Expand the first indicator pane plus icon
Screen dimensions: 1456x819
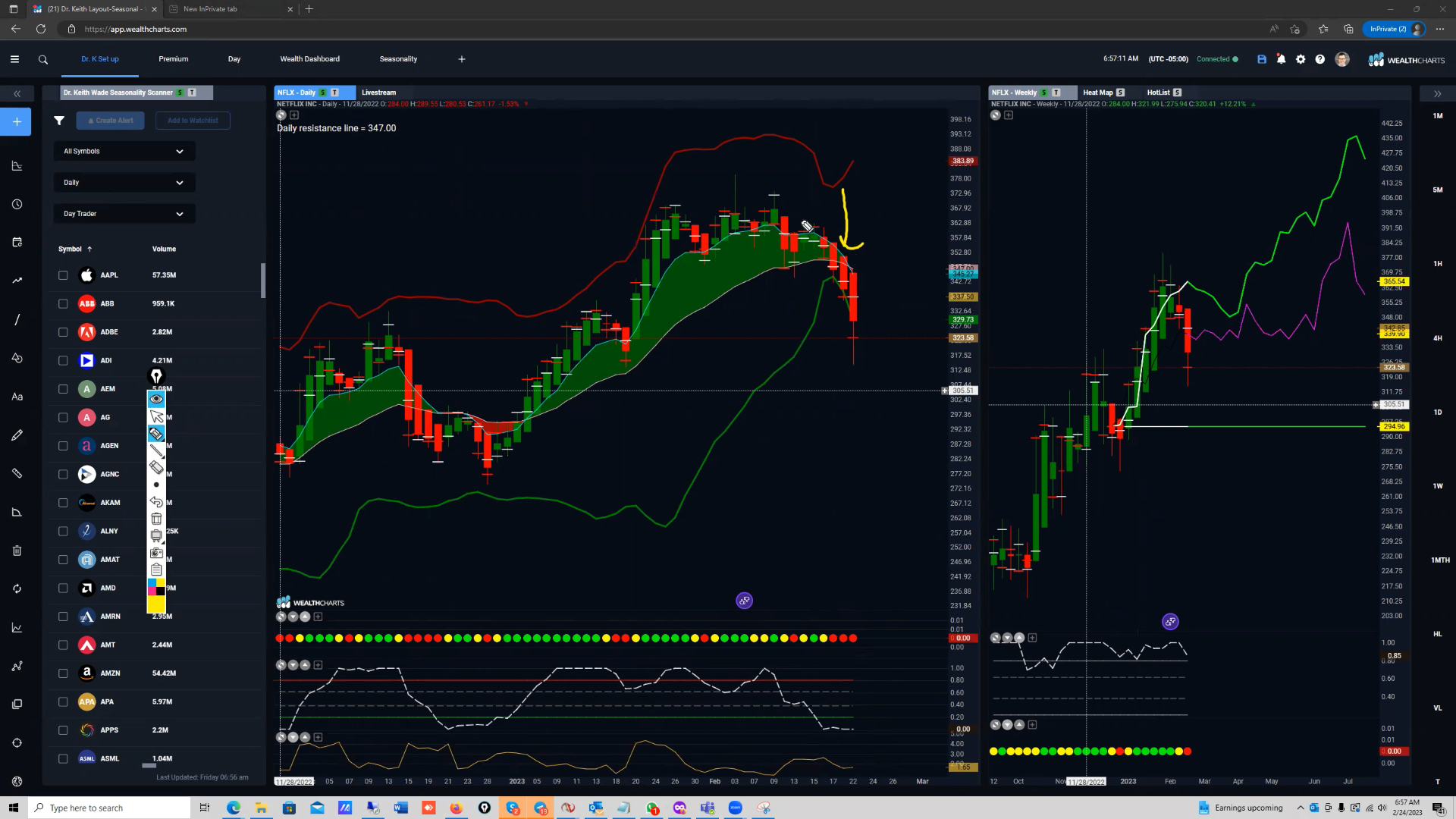[318, 617]
